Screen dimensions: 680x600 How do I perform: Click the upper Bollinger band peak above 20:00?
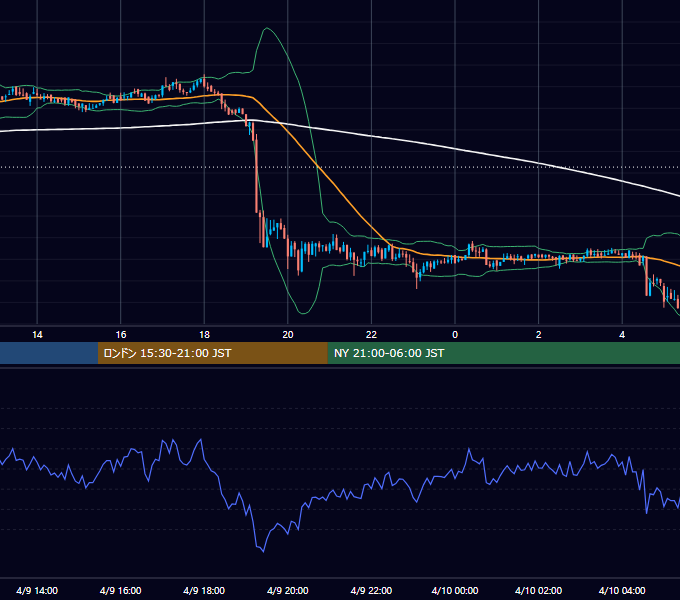pos(266,28)
